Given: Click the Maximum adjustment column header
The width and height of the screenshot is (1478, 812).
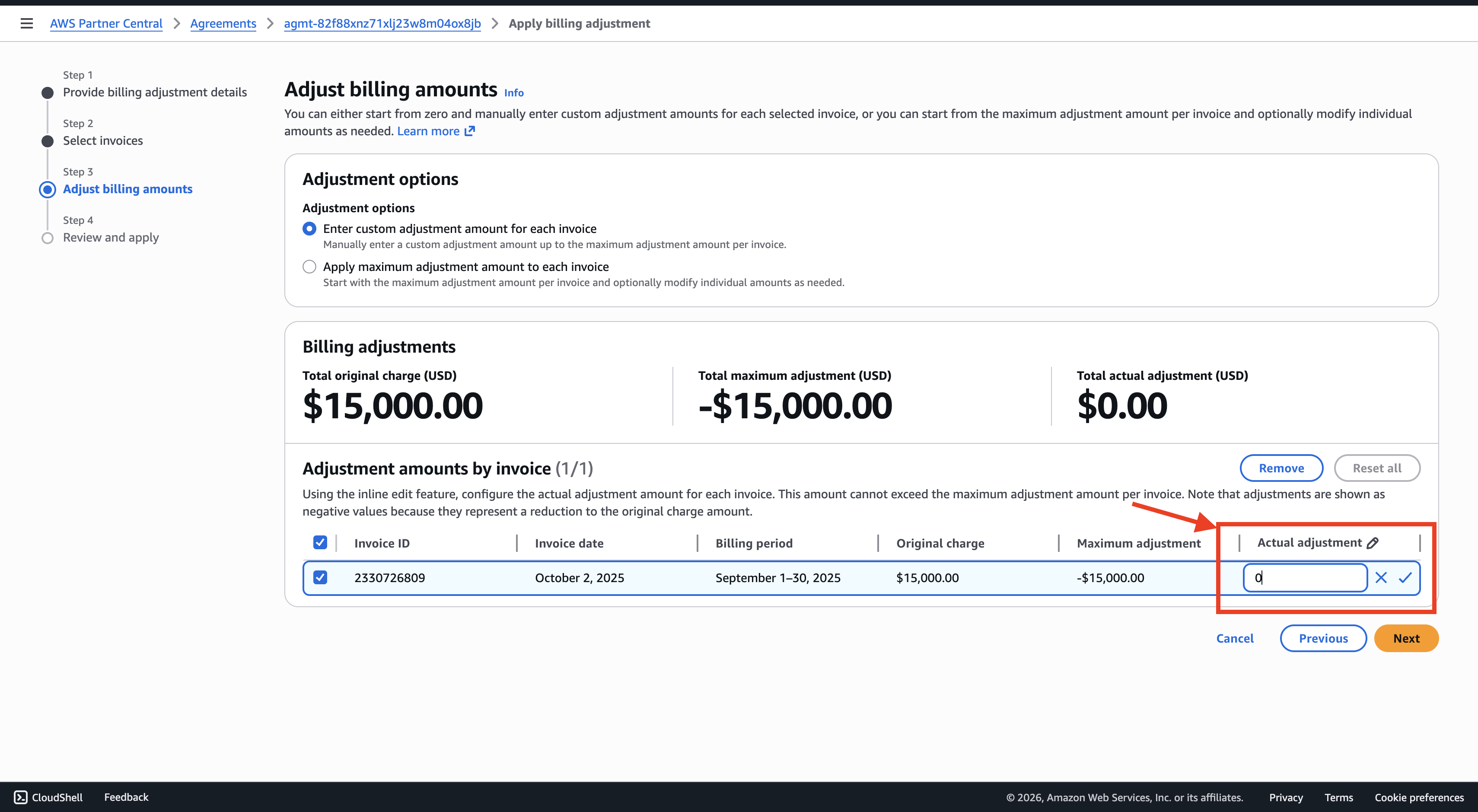Looking at the screenshot, I should (x=1139, y=544).
